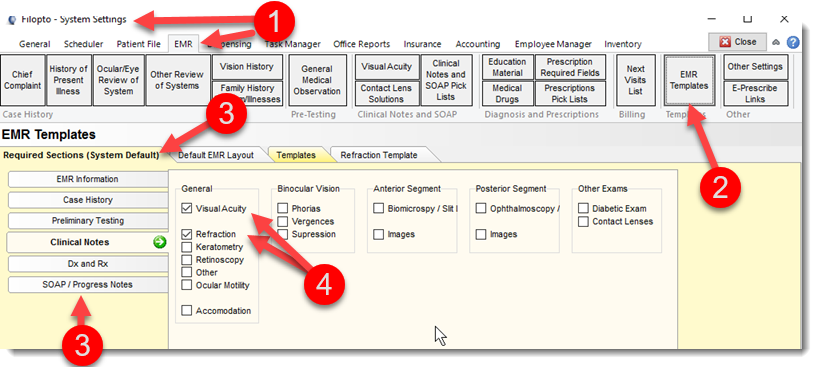Select the Preliminary Testing section
Image resolution: width=817 pixels, height=367 pixels.
(88, 221)
